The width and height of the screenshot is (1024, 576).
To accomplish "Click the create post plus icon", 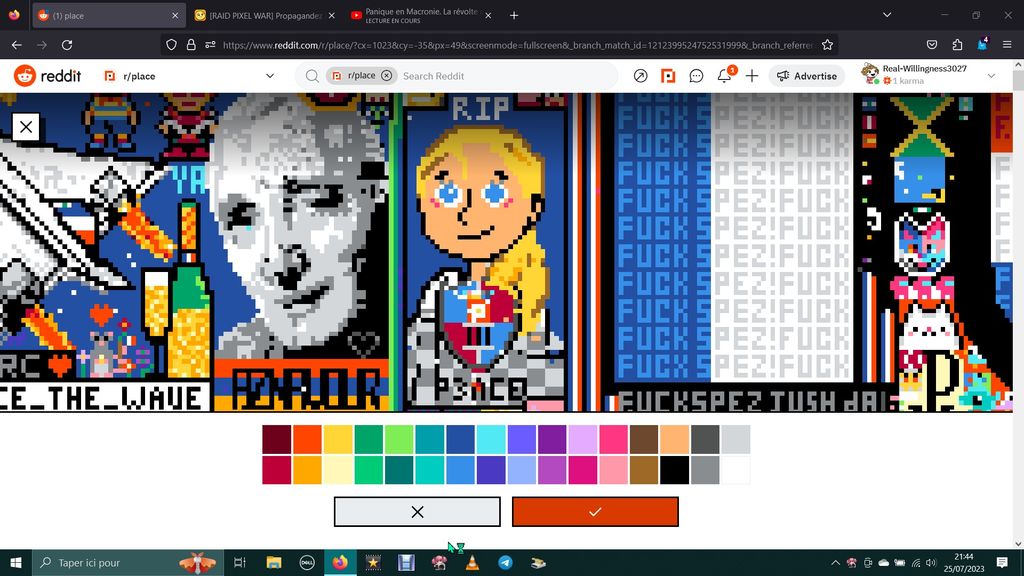I will [752, 76].
